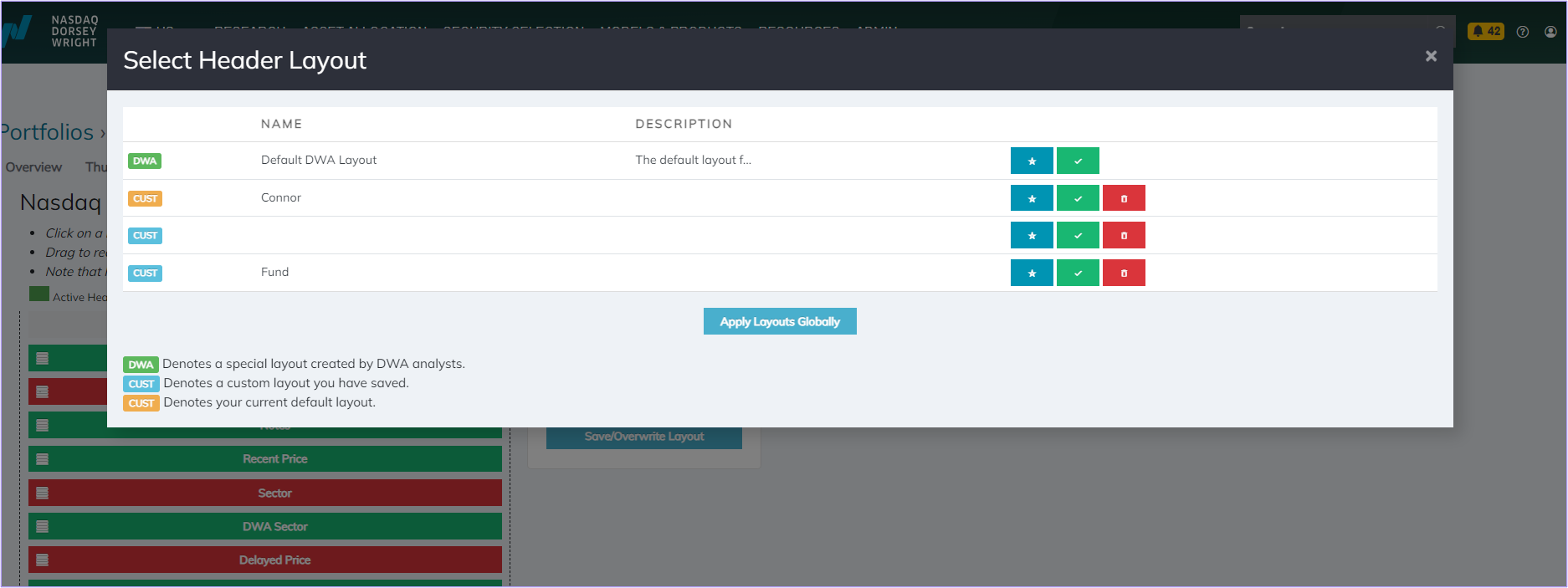
Task: Select the Connor layout name
Action: pyautogui.click(x=281, y=197)
